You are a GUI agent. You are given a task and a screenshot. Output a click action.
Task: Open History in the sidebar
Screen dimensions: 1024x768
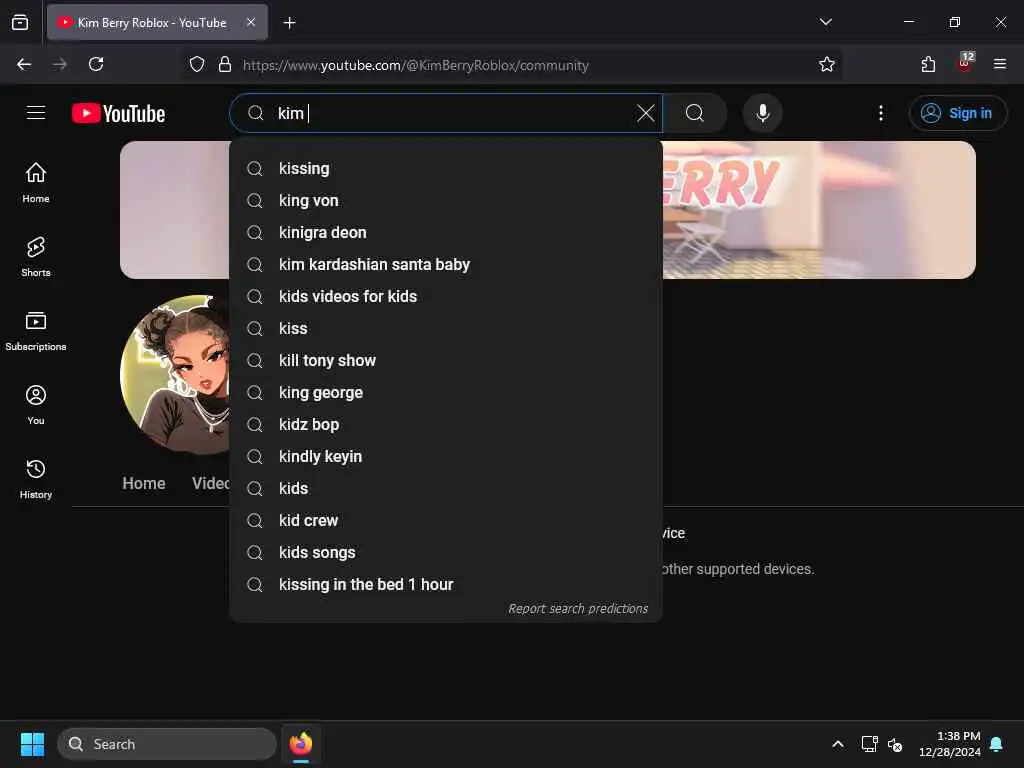point(36,479)
